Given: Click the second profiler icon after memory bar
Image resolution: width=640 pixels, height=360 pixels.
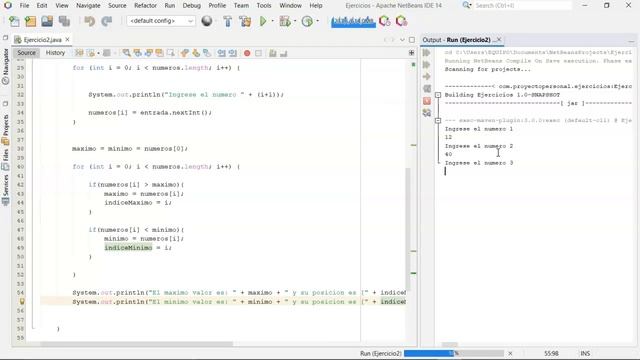Looking at the screenshot, I should tap(402, 21).
